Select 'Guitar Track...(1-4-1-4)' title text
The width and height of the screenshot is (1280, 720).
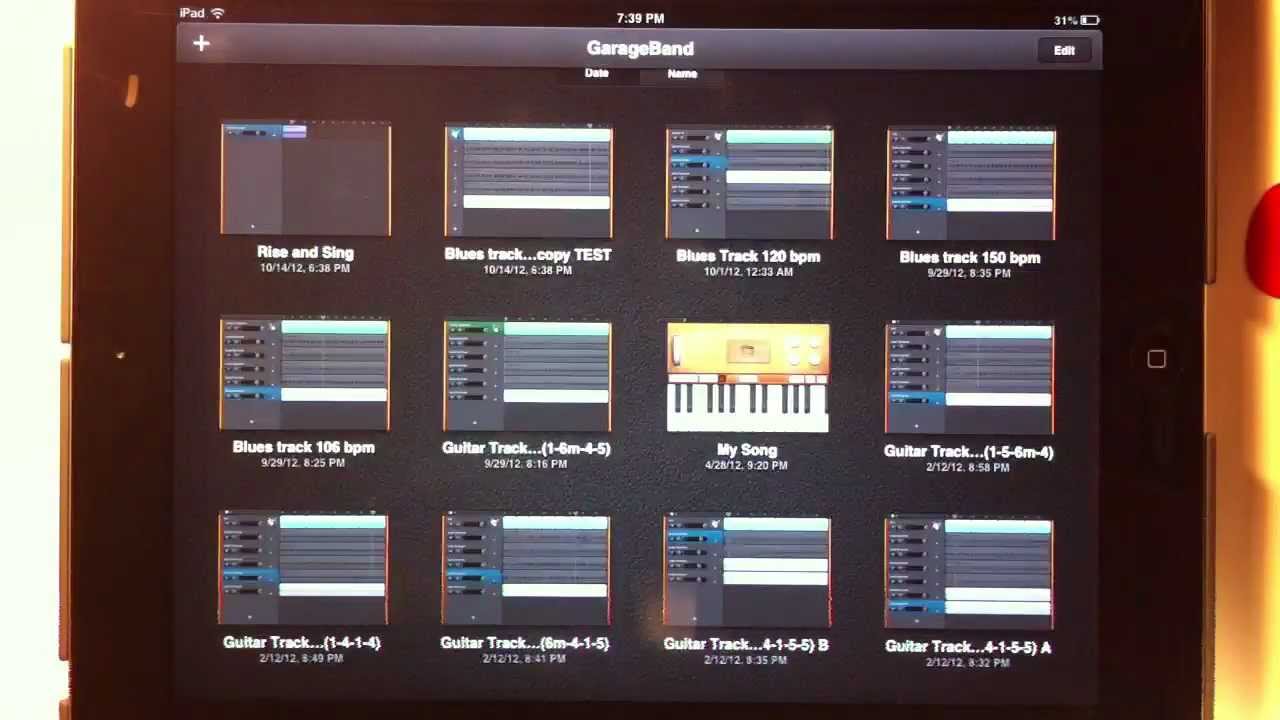[x=302, y=643]
